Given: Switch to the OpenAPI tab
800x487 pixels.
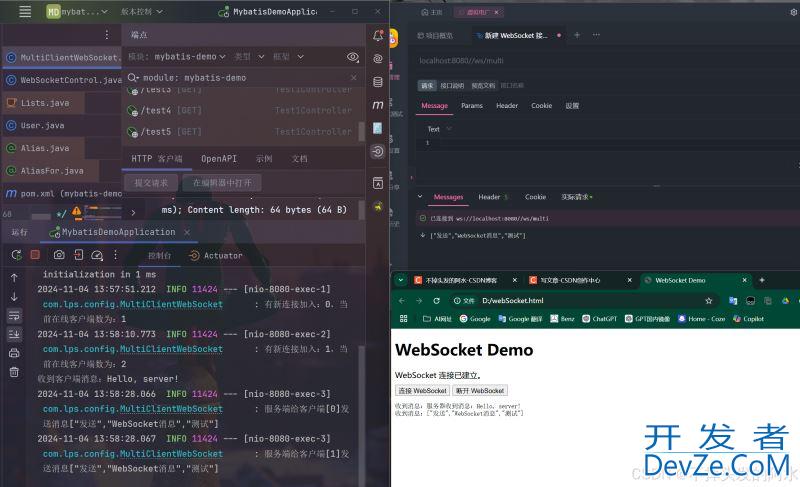Looking at the screenshot, I should tap(219, 159).
